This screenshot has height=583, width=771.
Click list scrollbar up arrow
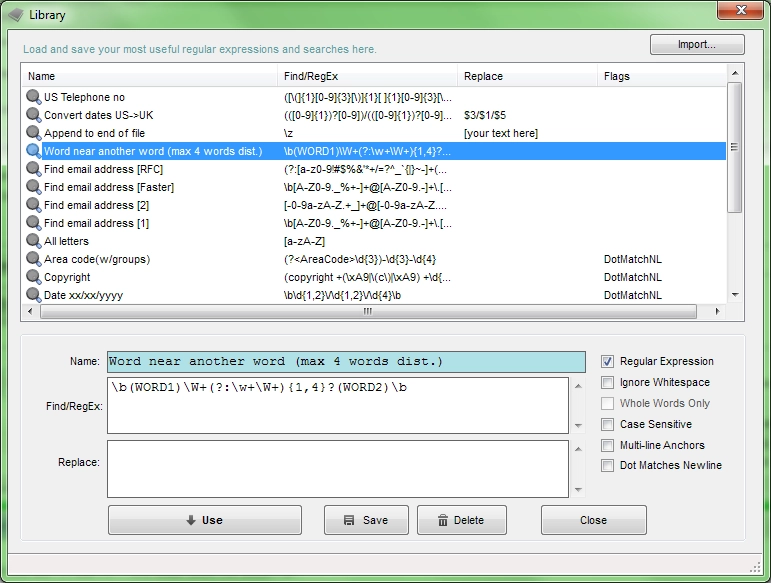[735, 73]
